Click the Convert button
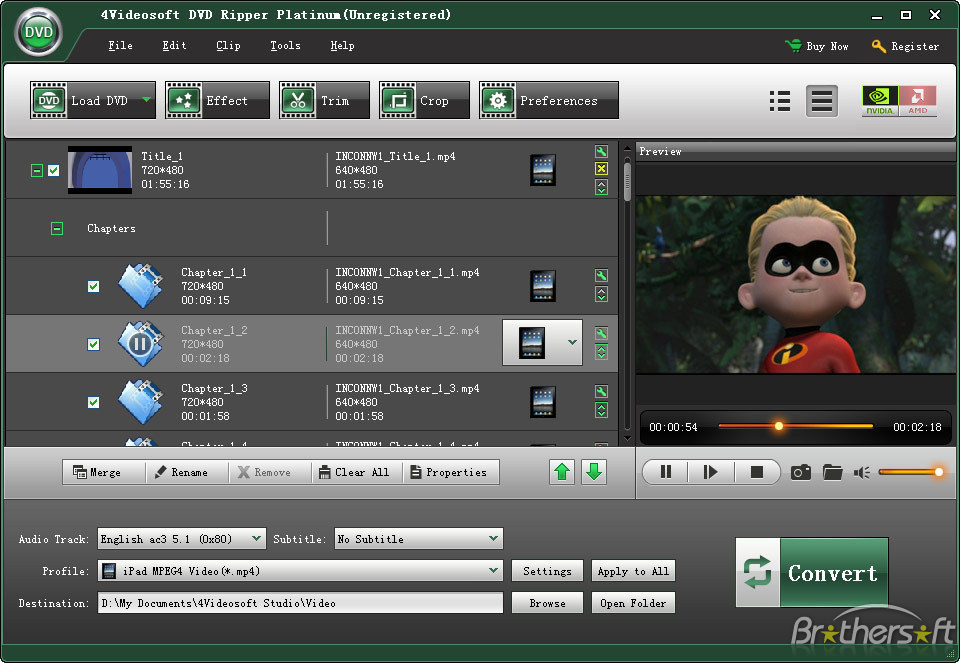Viewport: 960px width, 663px height. point(811,573)
